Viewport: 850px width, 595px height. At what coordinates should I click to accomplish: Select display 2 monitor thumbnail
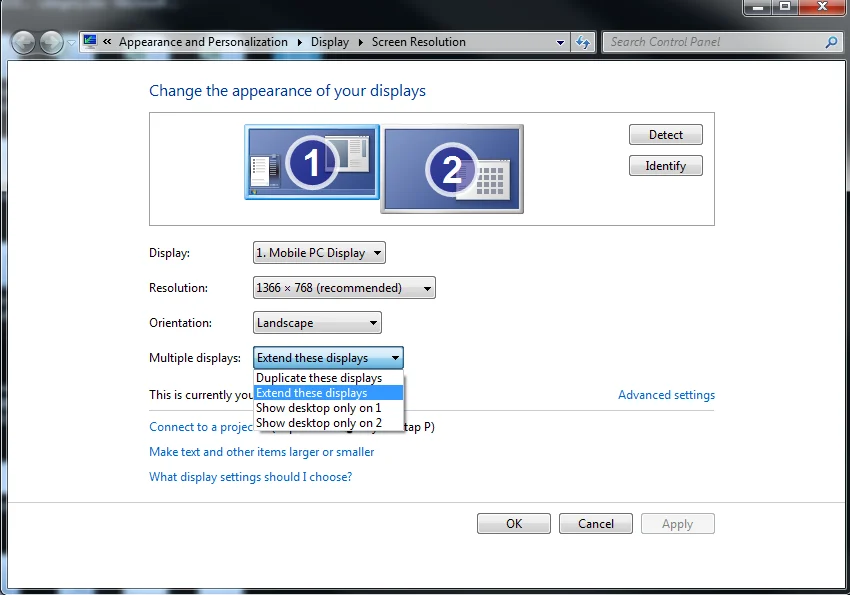(452, 169)
